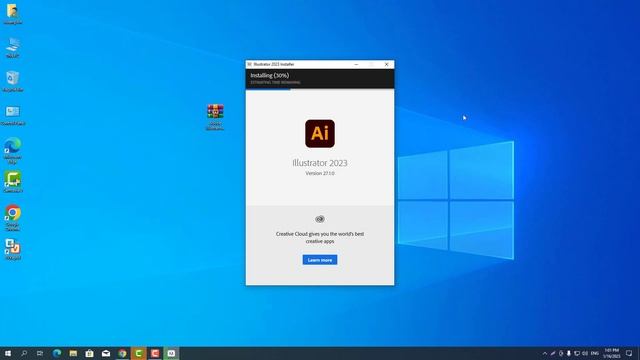Open the green Camtasia desktop shortcut
This screenshot has width=640, height=360.
tap(13, 182)
